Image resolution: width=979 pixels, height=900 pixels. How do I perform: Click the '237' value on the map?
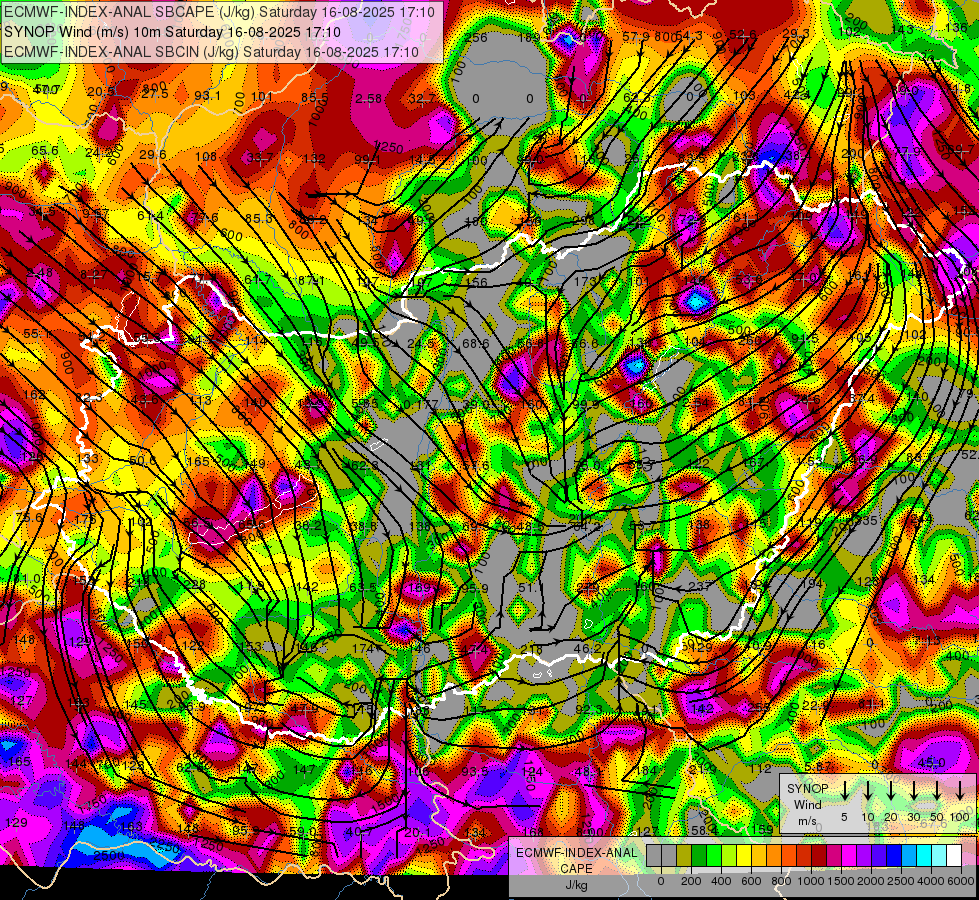pos(699,586)
